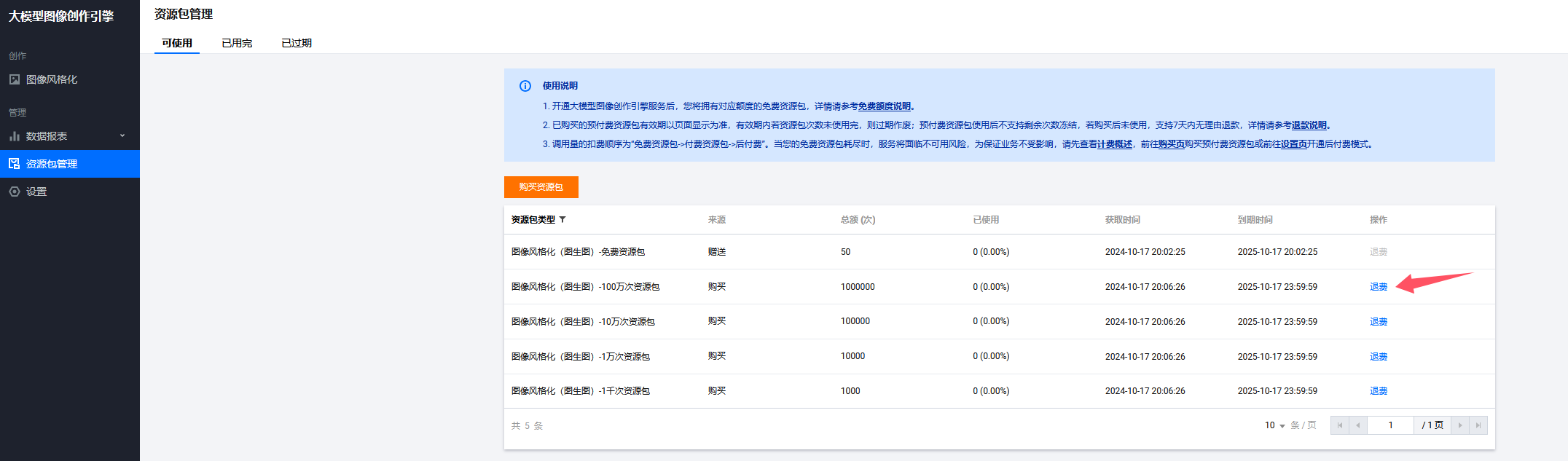Viewport: 1568px width, 461px height.
Task: Click 退费 for the 100万次 resource pack
Action: (1378, 287)
